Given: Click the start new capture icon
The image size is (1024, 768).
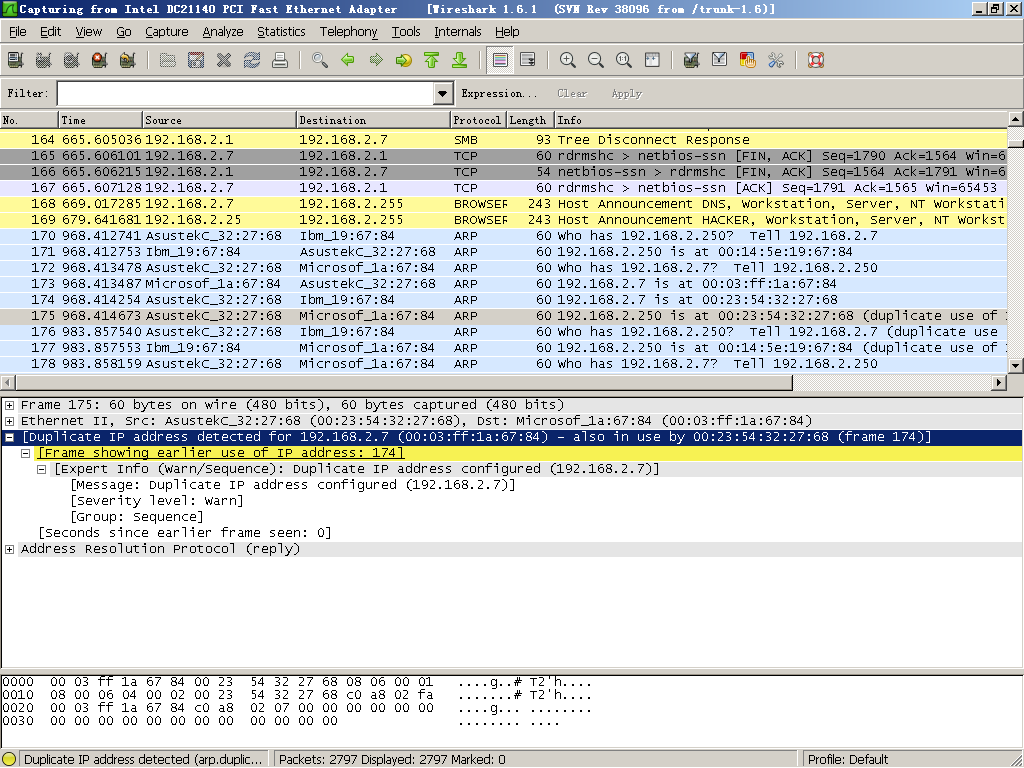Looking at the screenshot, I should (72, 60).
